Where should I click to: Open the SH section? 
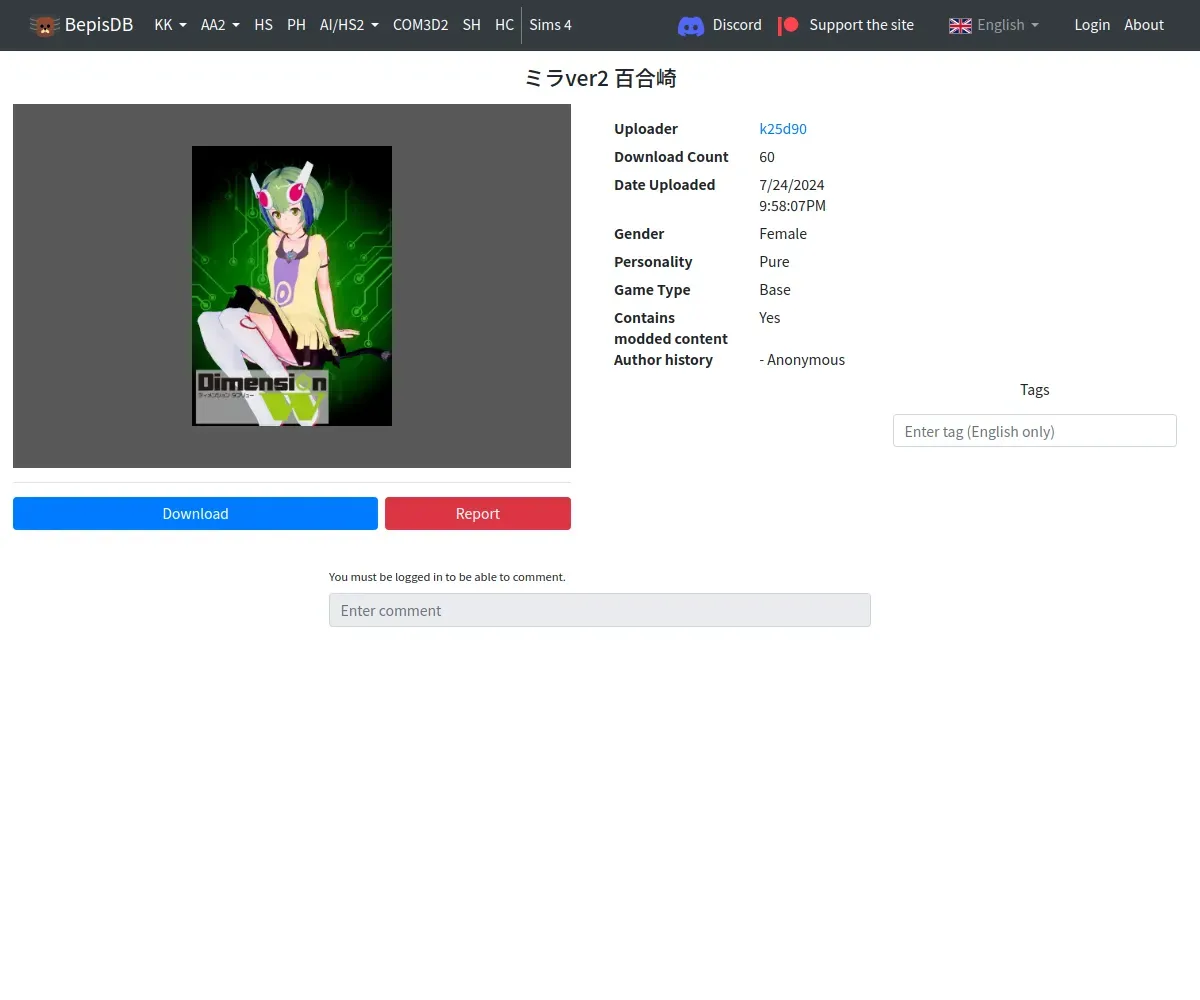point(472,25)
